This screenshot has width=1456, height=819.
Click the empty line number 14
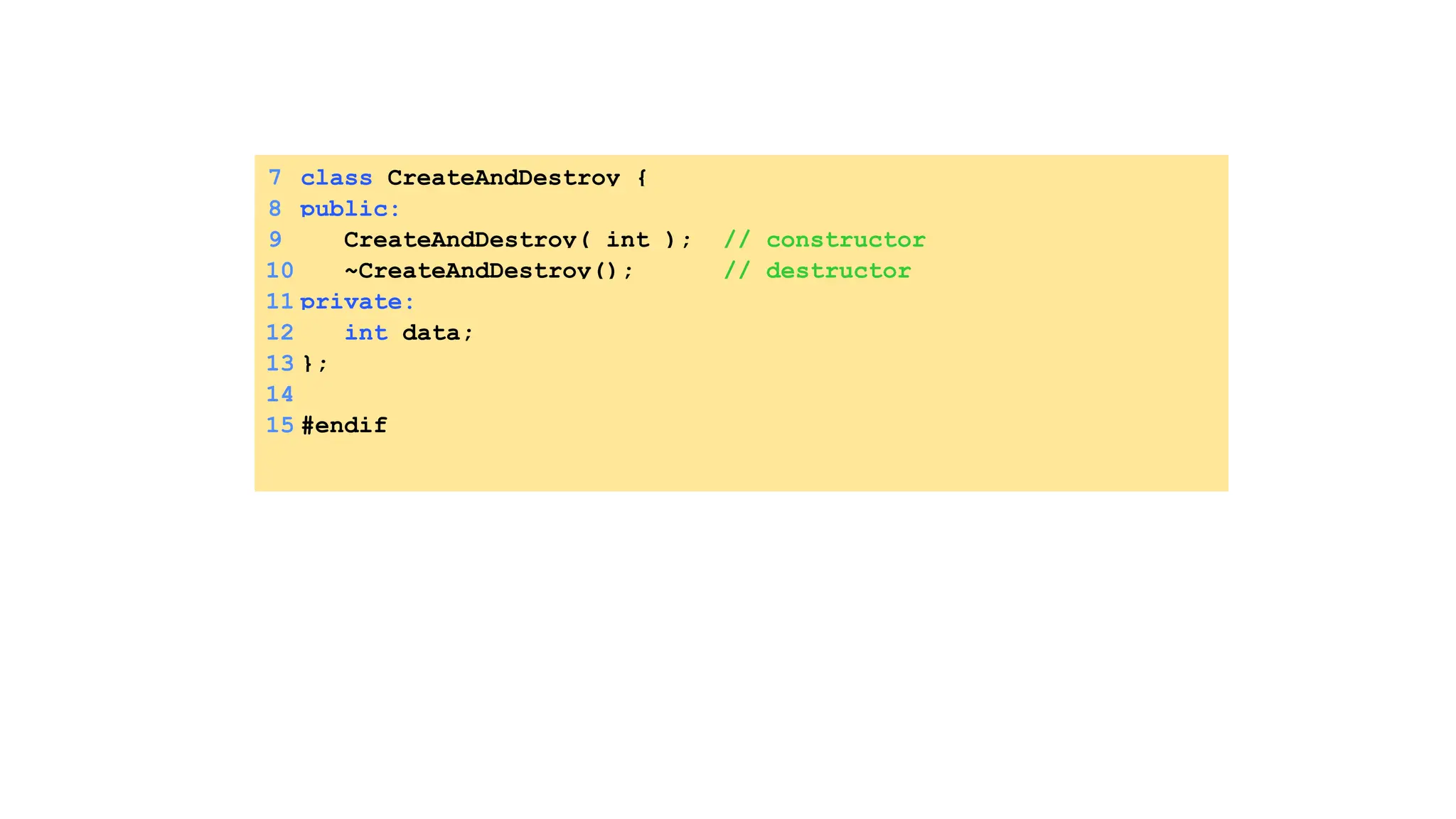coord(279,395)
